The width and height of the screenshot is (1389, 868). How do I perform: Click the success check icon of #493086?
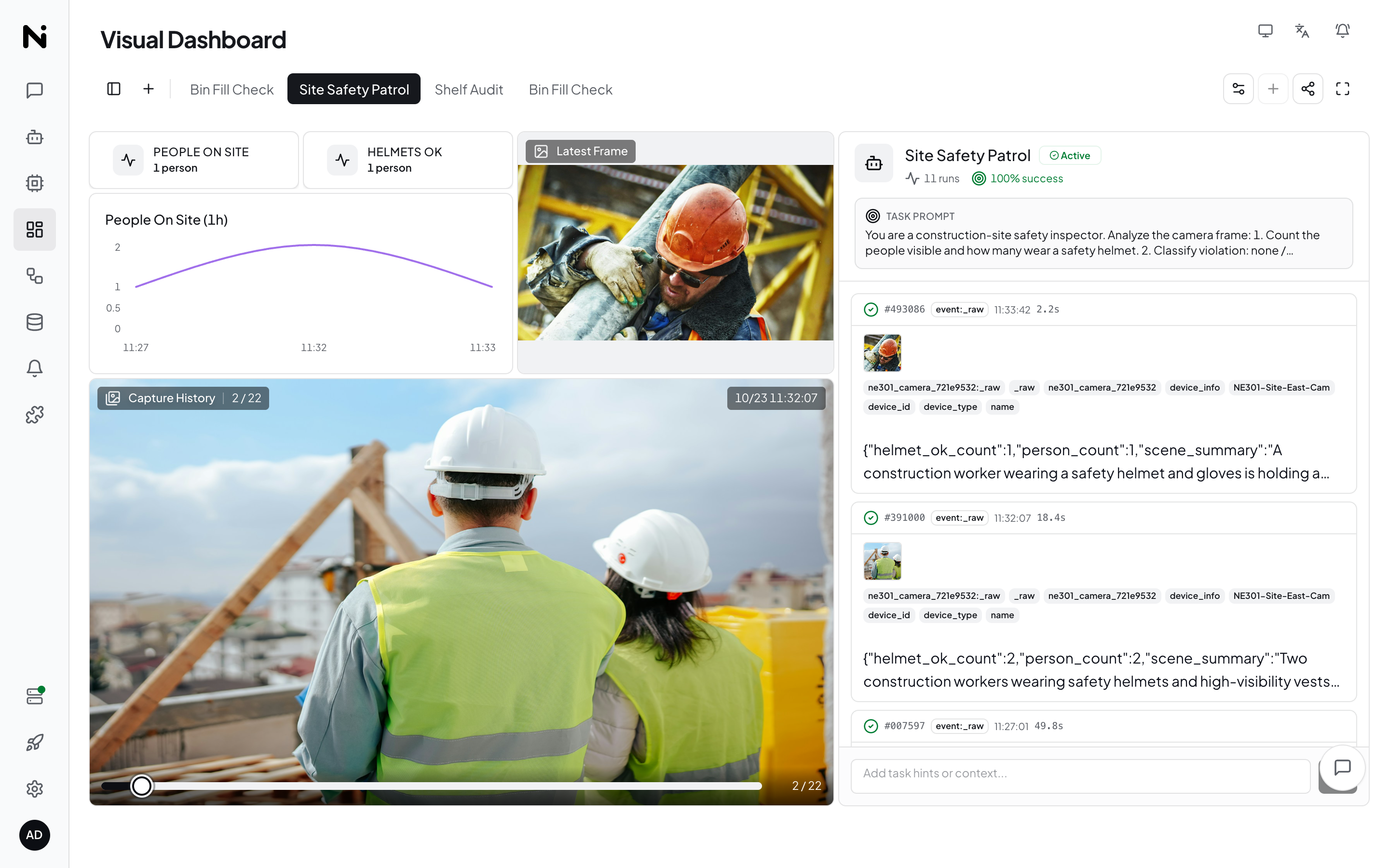(x=871, y=310)
